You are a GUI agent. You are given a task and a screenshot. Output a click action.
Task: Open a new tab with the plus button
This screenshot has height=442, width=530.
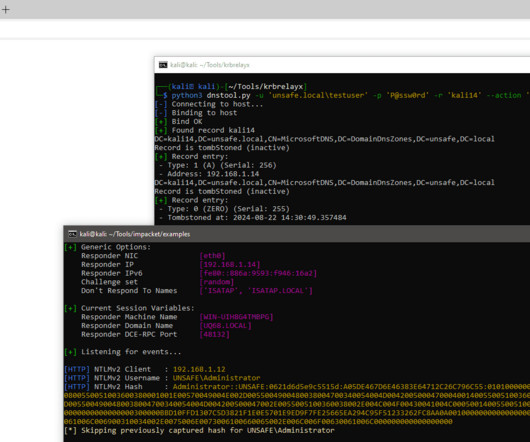tap(5, 10)
